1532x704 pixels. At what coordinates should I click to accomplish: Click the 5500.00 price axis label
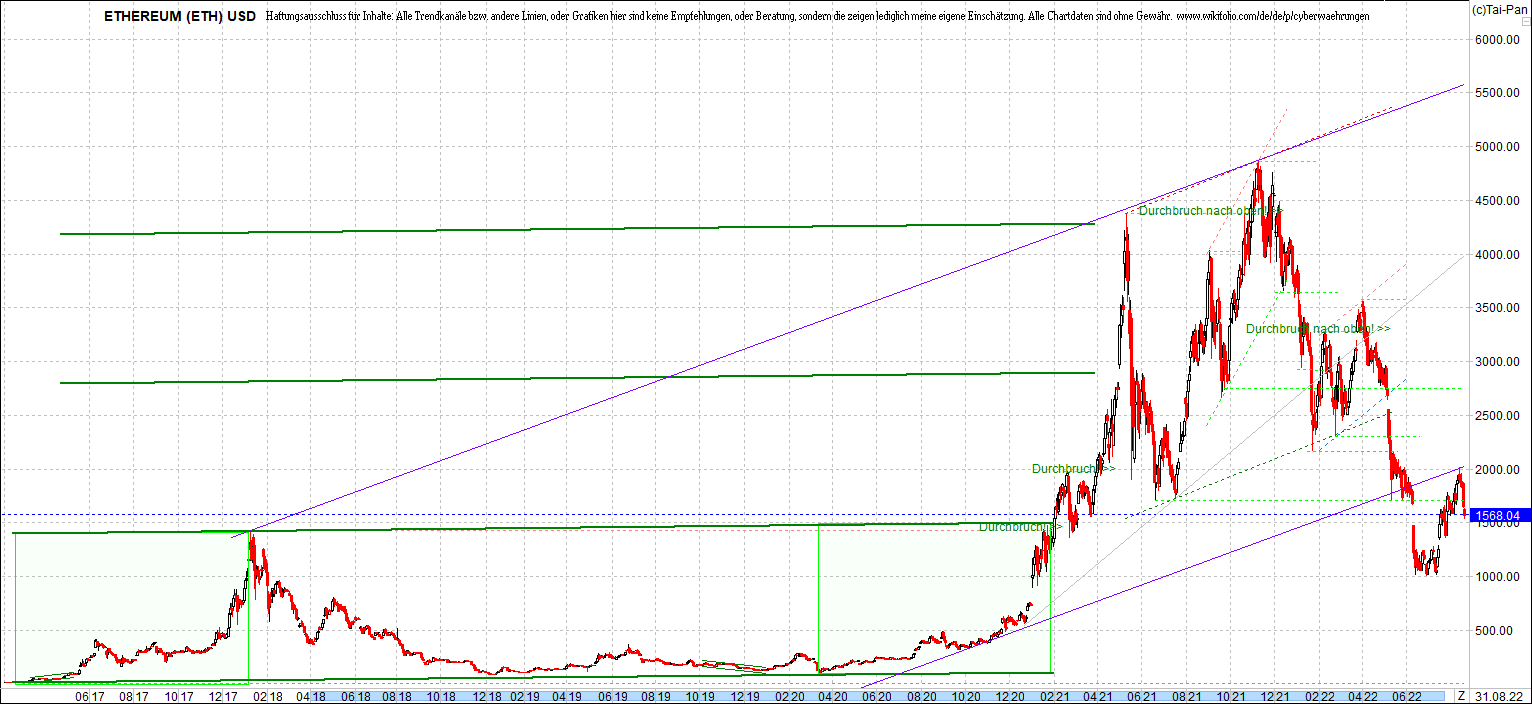click(x=1496, y=93)
